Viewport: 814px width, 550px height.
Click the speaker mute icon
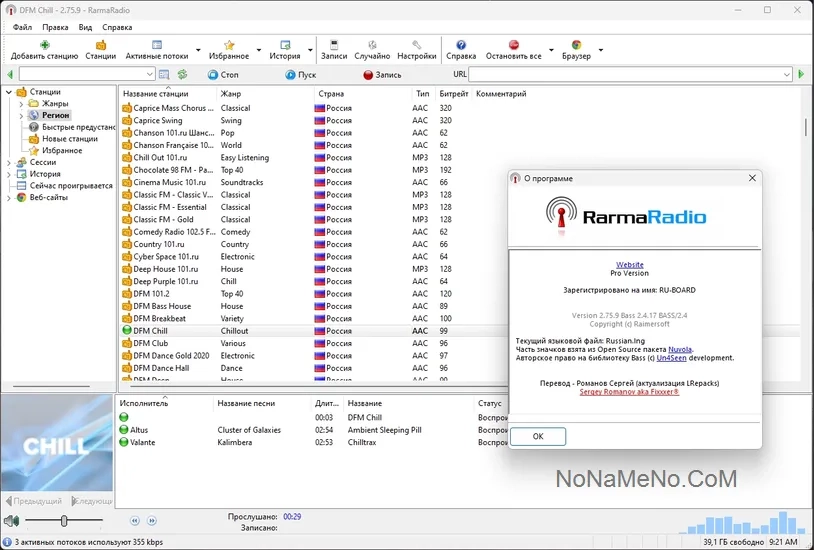coord(11,521)
